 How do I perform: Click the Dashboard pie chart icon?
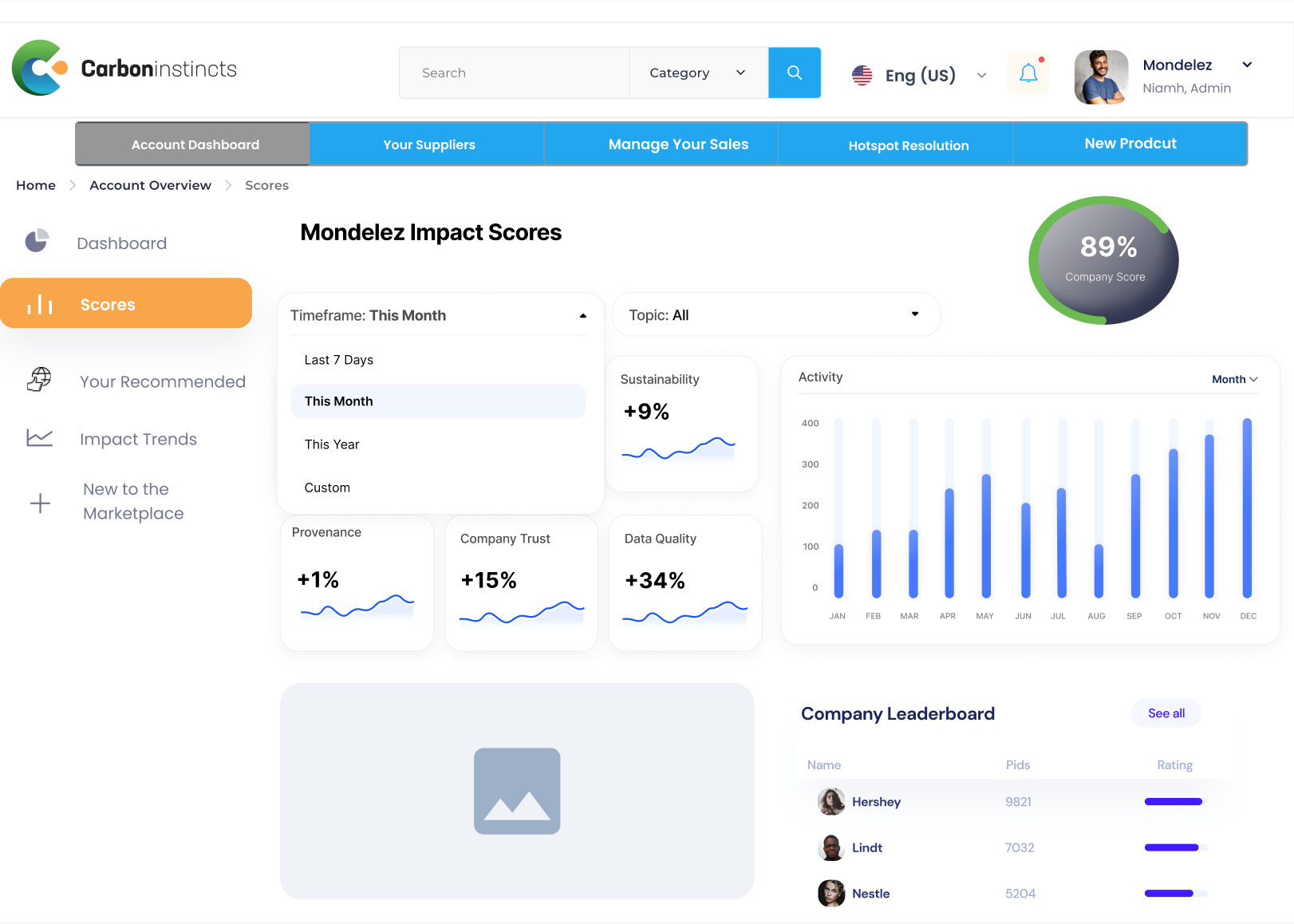(37, 240)
